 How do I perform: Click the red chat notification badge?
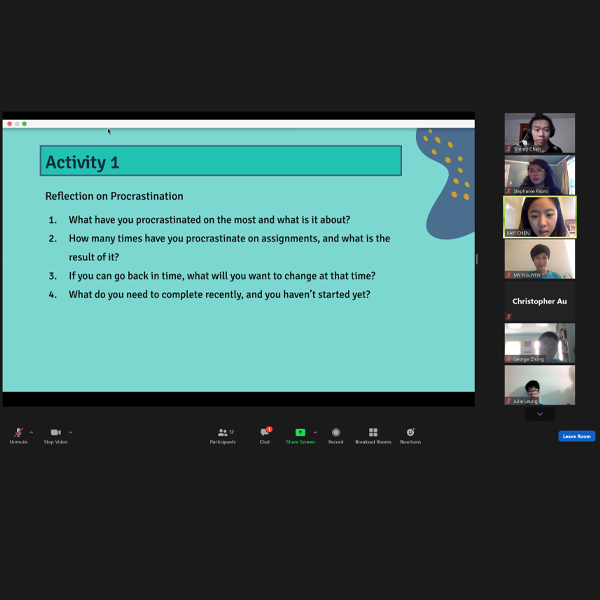point(269,429)
